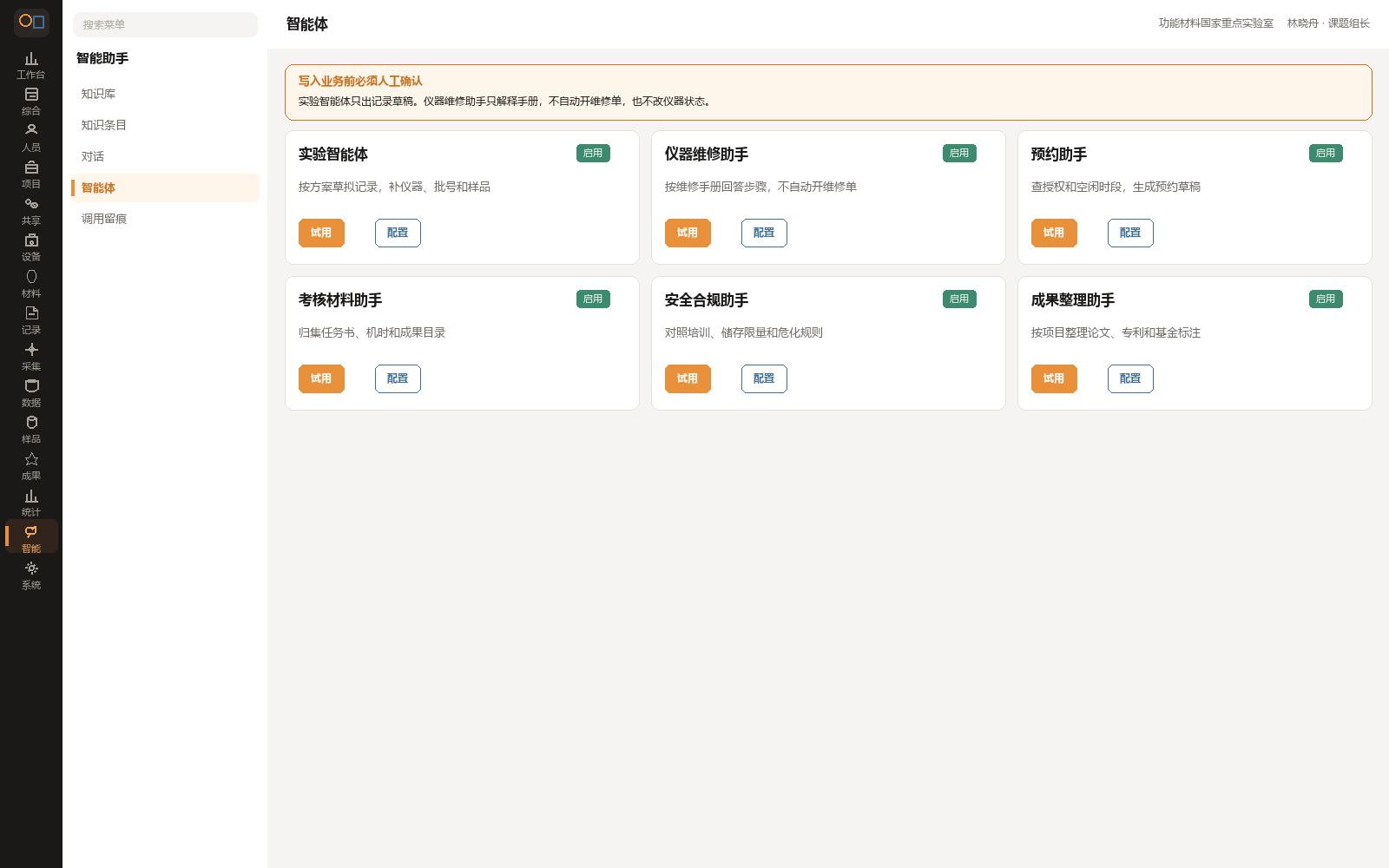
Task: Click 配置 on 安全合规助手 card
Action: [x=764, y=378]
